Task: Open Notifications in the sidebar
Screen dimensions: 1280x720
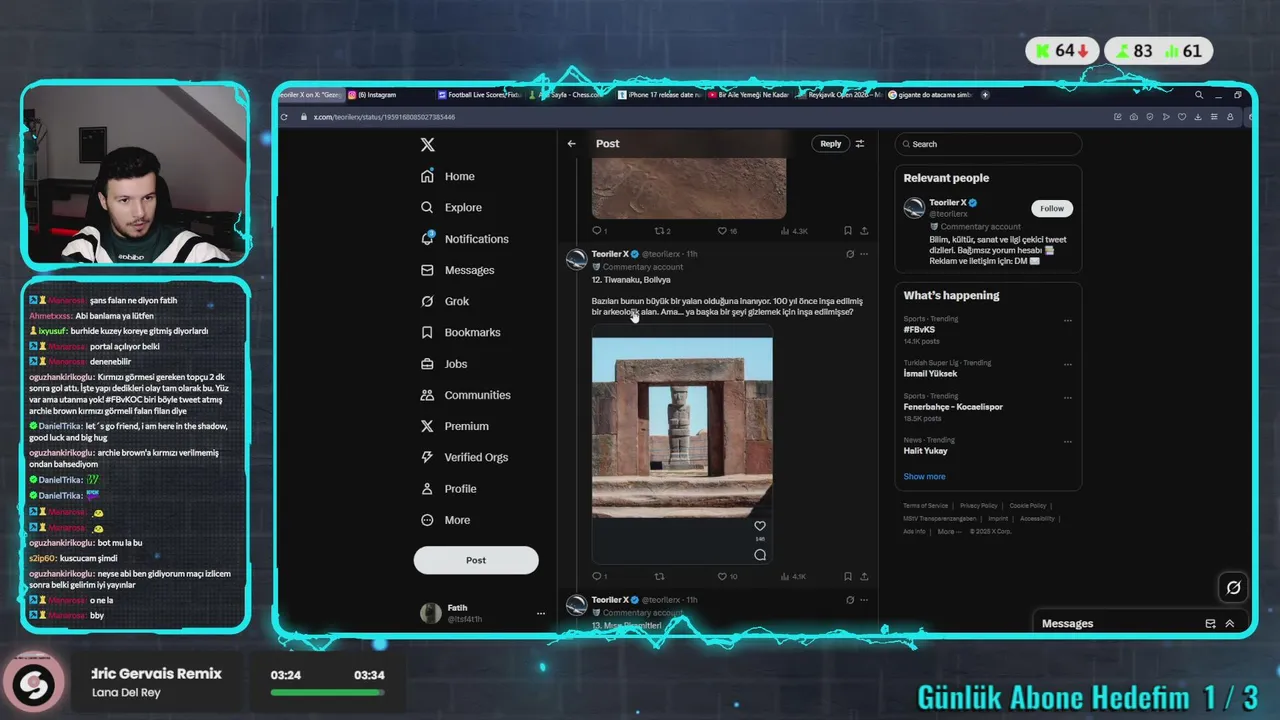Action: [x=465, y=239]
